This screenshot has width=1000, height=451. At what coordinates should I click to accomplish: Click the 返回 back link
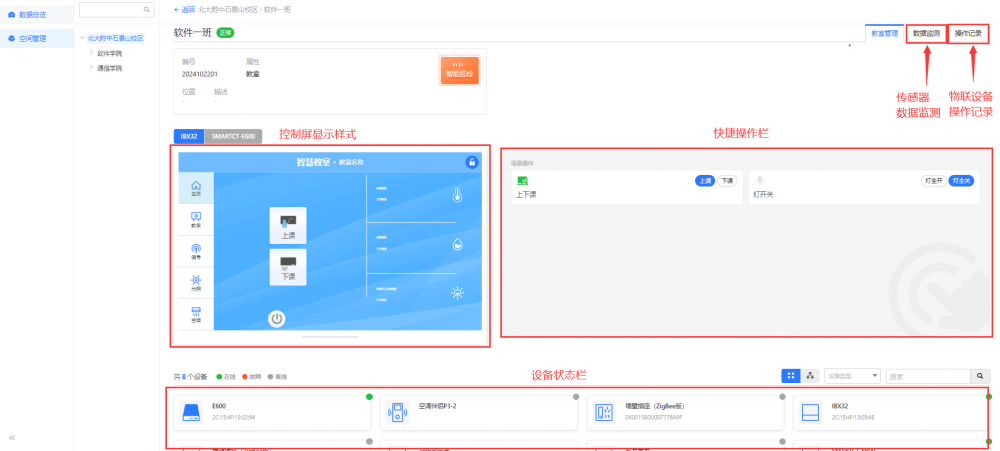[x=183, y=9]
